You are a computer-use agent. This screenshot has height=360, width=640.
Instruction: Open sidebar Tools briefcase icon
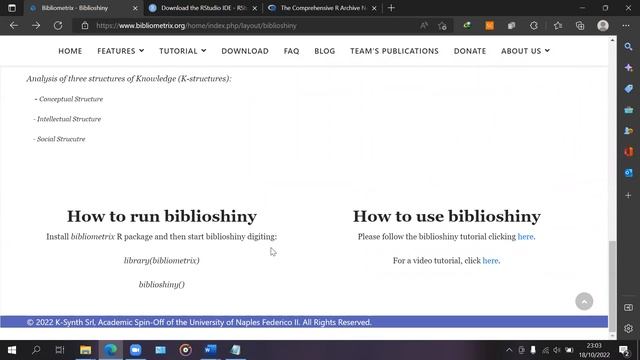tap(629, 110)
